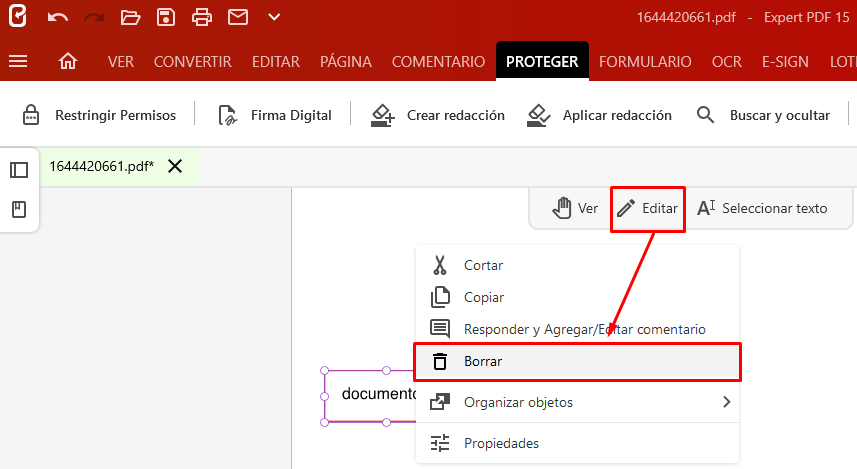Toggle the side panel icon

19,170
